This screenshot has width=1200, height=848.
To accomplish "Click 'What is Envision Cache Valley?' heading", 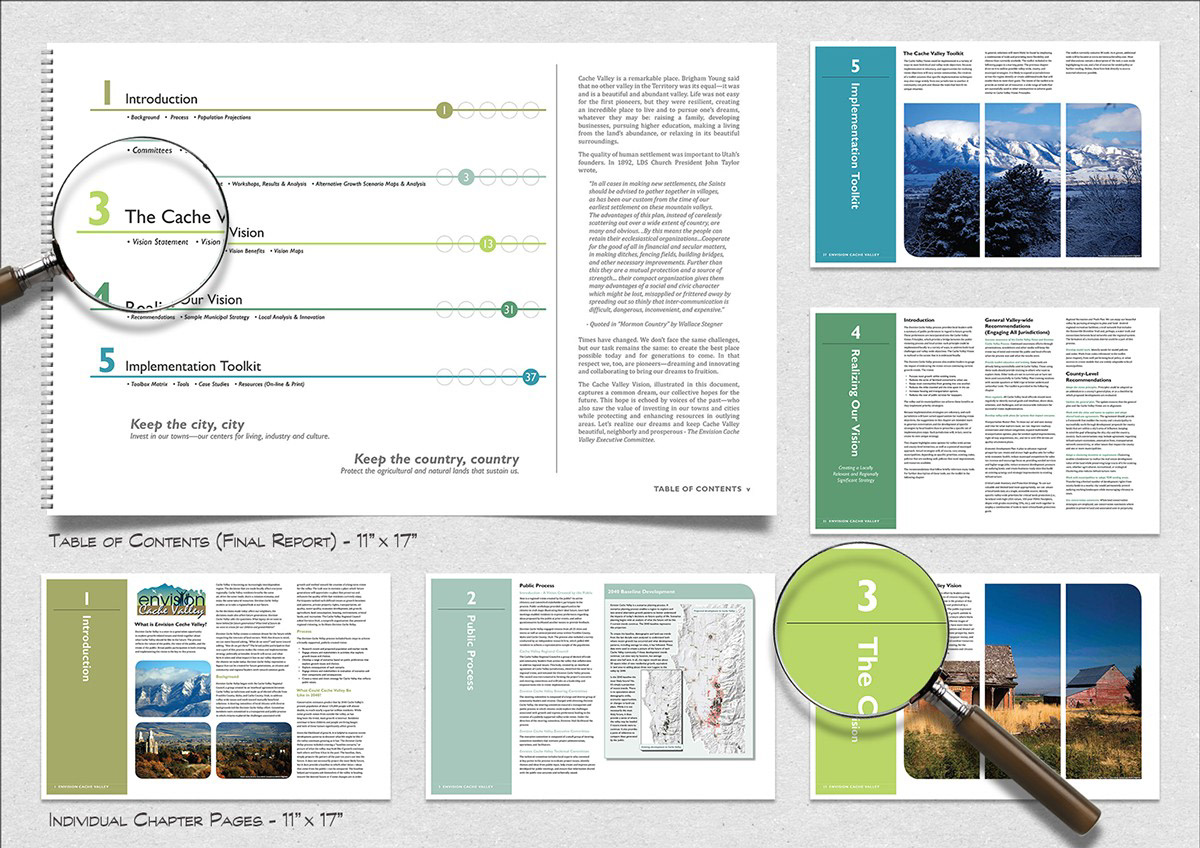I will click(170, 626).
